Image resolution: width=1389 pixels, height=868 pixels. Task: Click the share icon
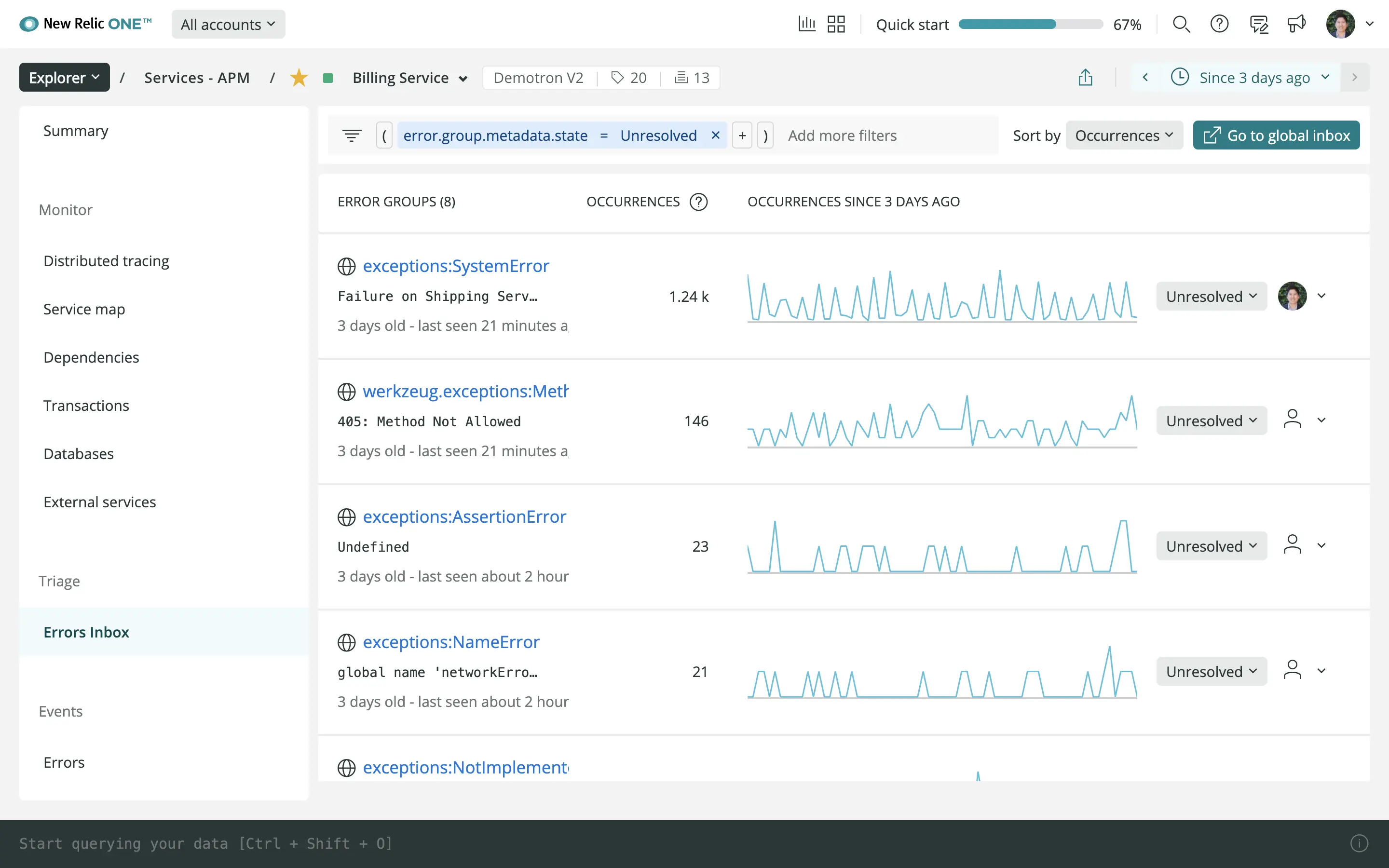pos(1085,78)
